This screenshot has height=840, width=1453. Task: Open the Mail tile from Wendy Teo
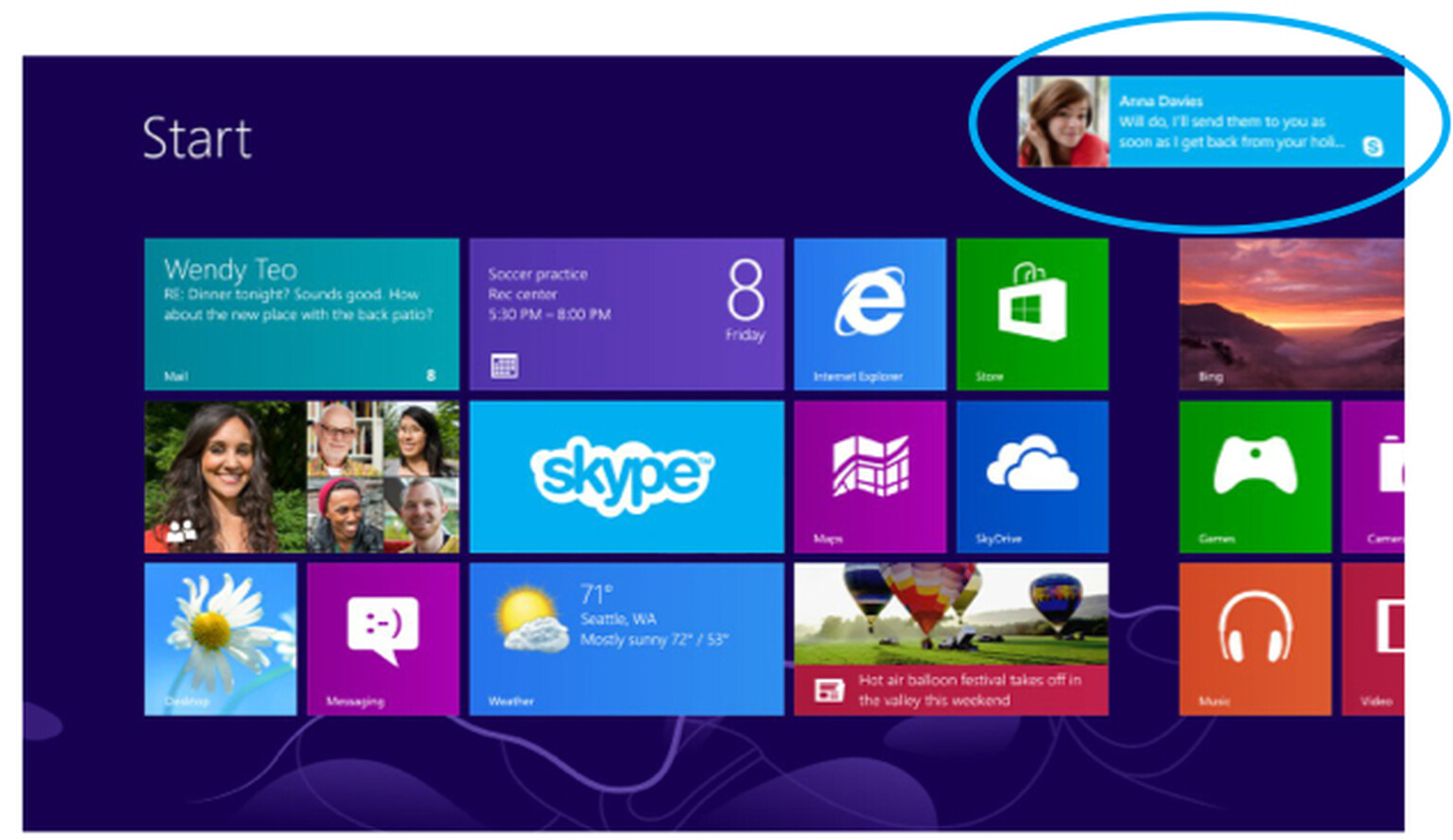pyautogui.click(x=302, y=314)
